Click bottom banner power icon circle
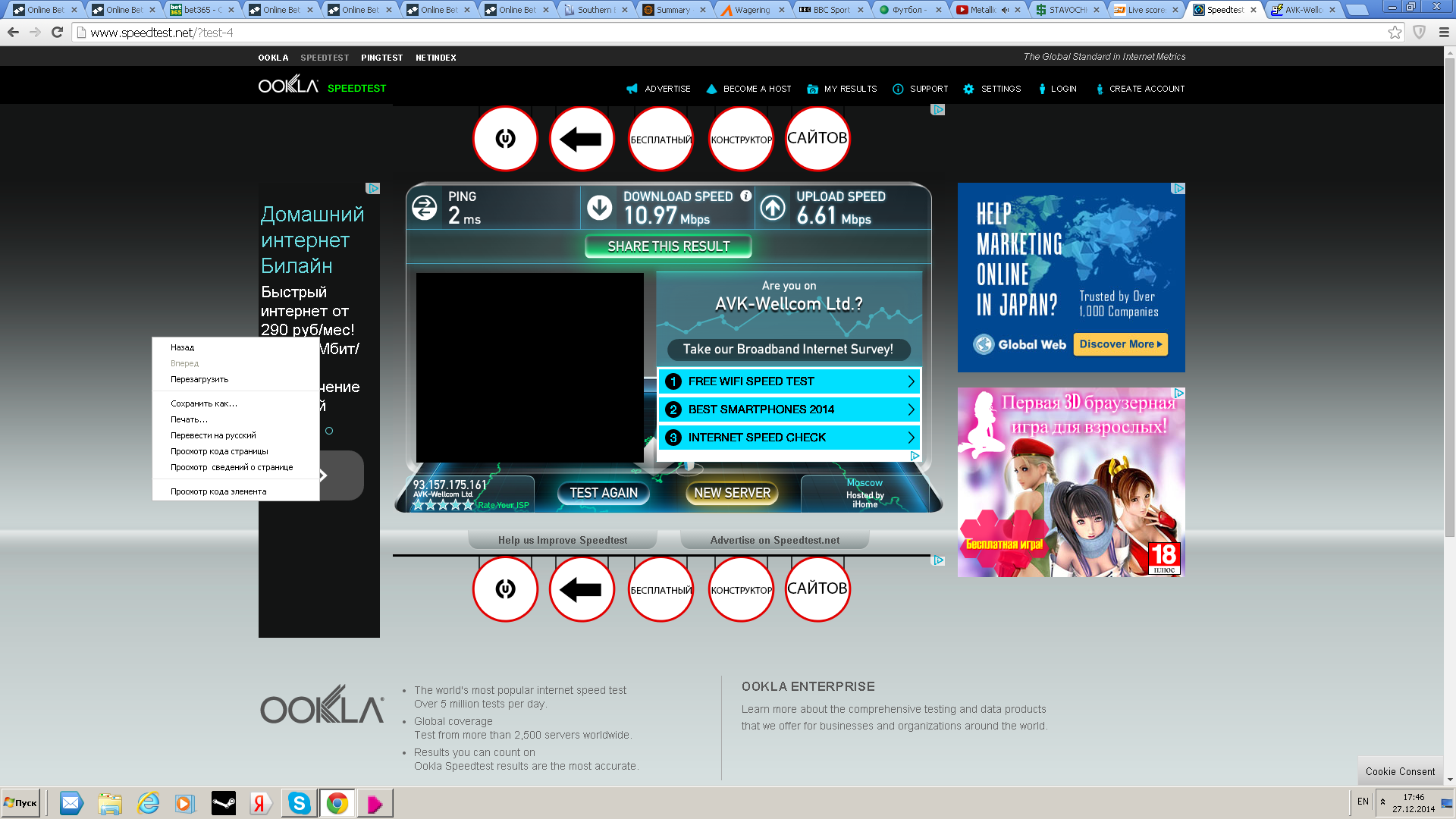The width and height of the screenshot is (1456, 819). (x=505, y=589)
